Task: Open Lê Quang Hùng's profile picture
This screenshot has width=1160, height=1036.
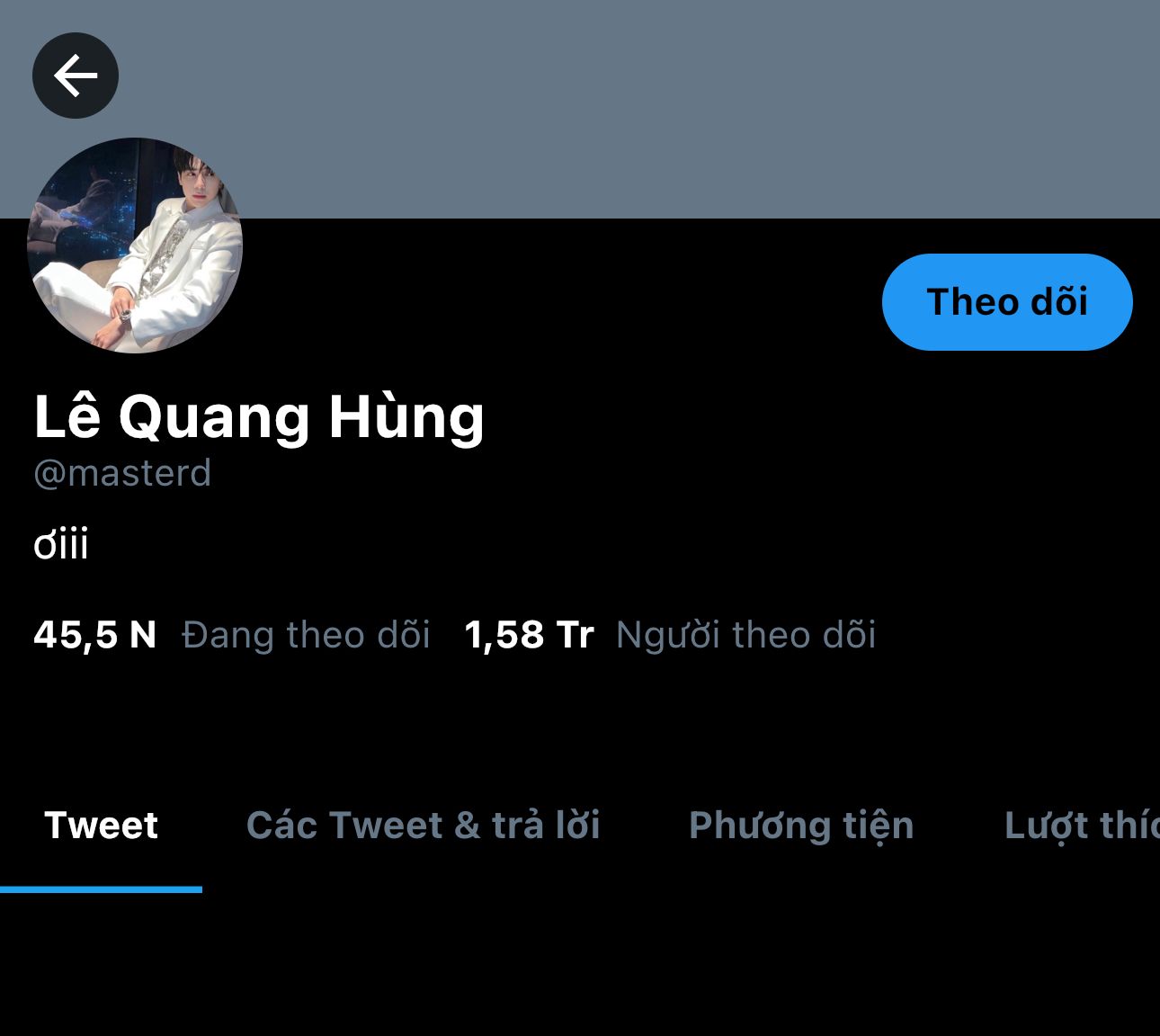Action: tap(135, 246)
